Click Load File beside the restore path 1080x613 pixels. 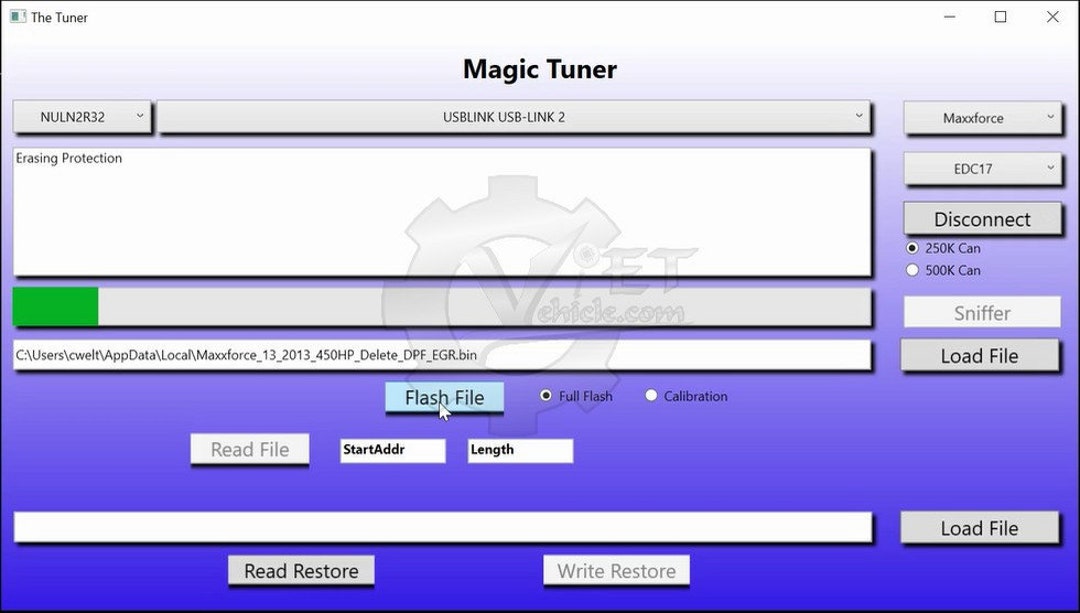[x=979, y=528]
